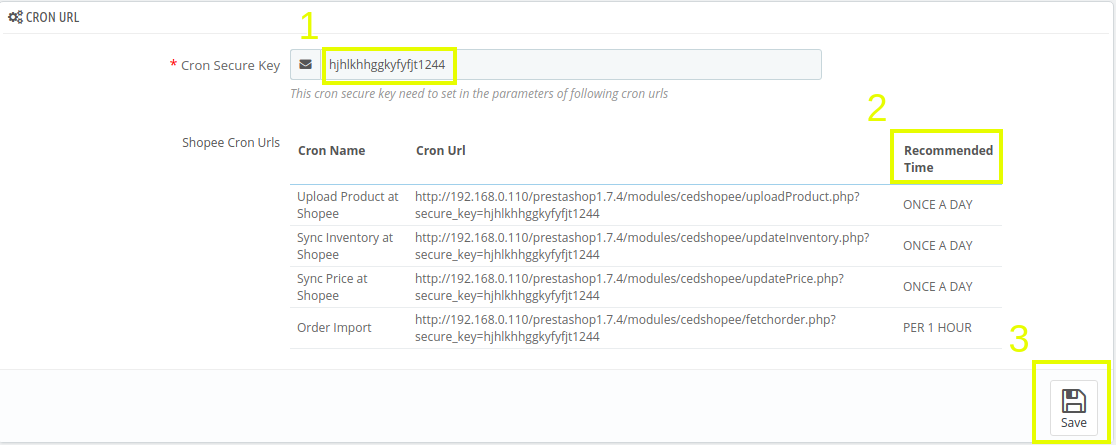Click the Cron Secure Key label
This screenshot has height=445, width=1116.
pos(231,65)
